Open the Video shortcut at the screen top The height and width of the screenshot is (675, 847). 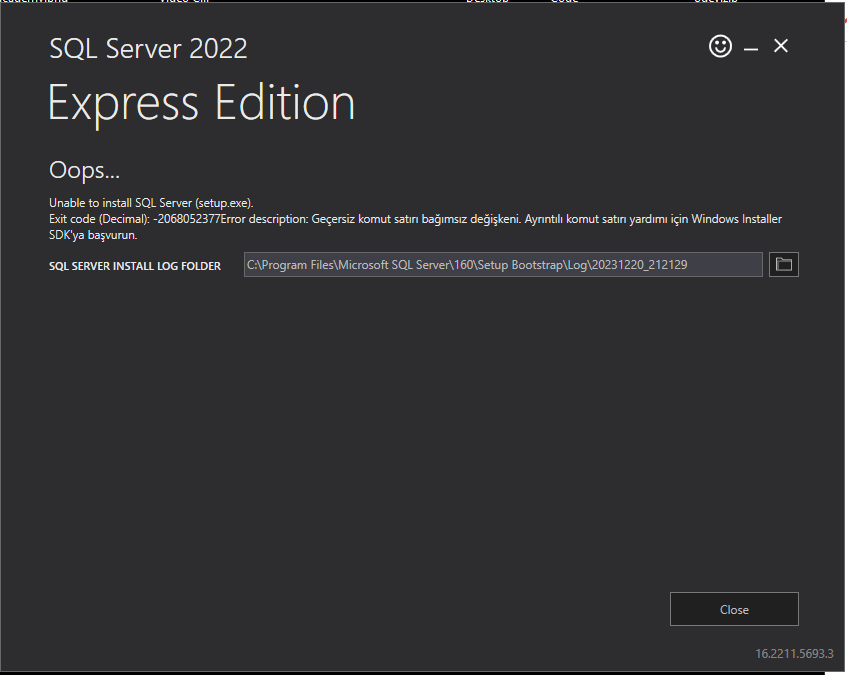coord(185,3)
